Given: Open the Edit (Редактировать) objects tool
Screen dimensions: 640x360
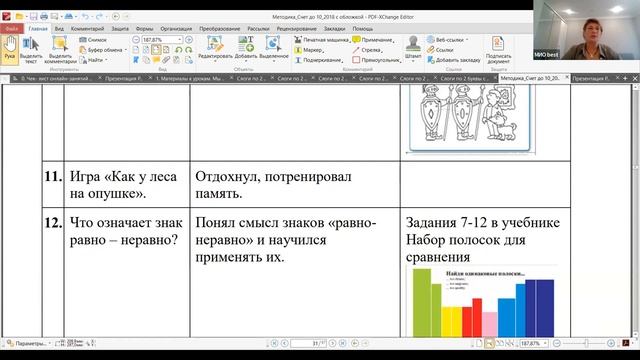Looking at the screenshot, I should [215, 49].
